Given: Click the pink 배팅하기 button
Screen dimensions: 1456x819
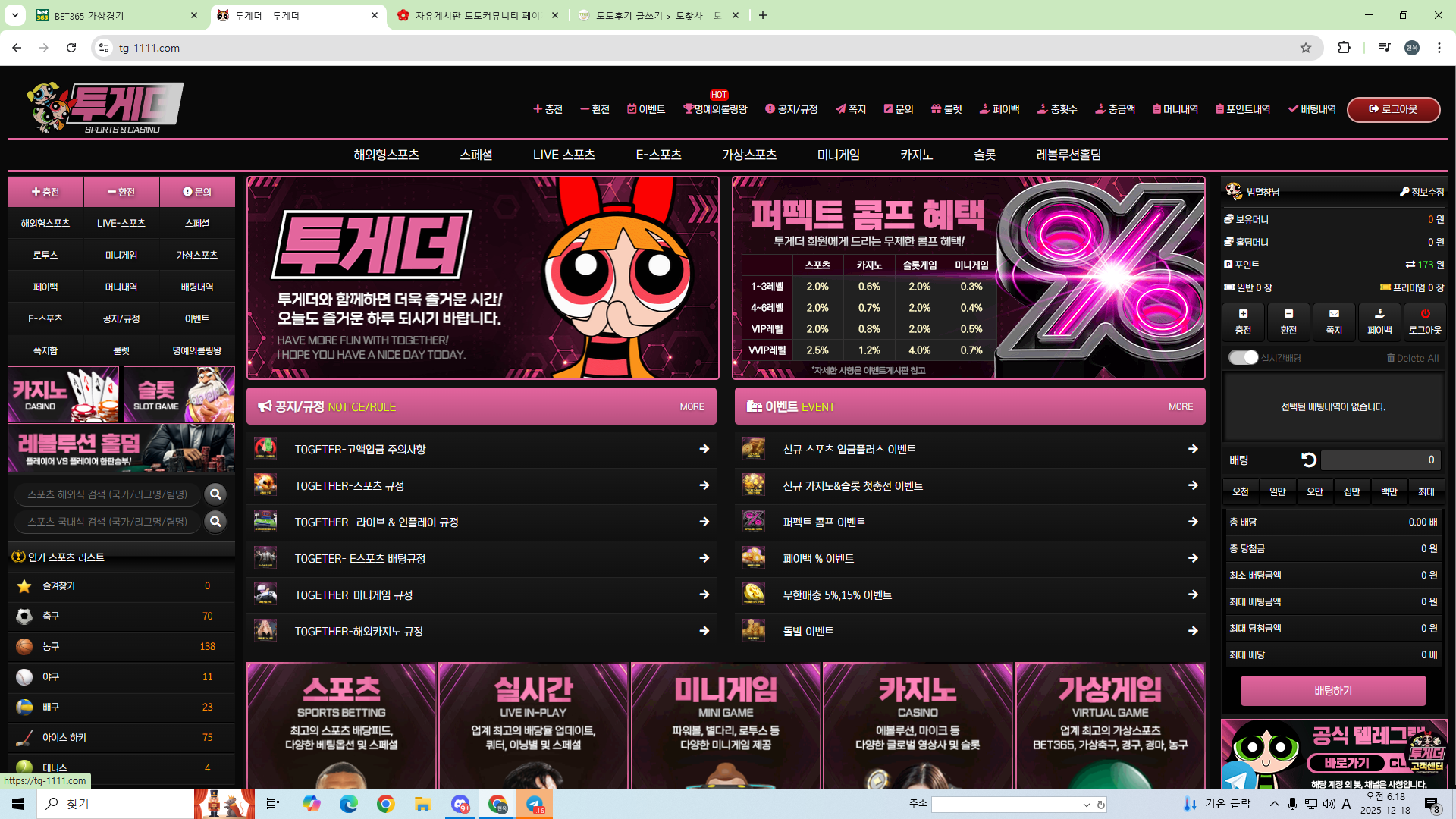Looking at the screenshot, I should [1332, 691].
